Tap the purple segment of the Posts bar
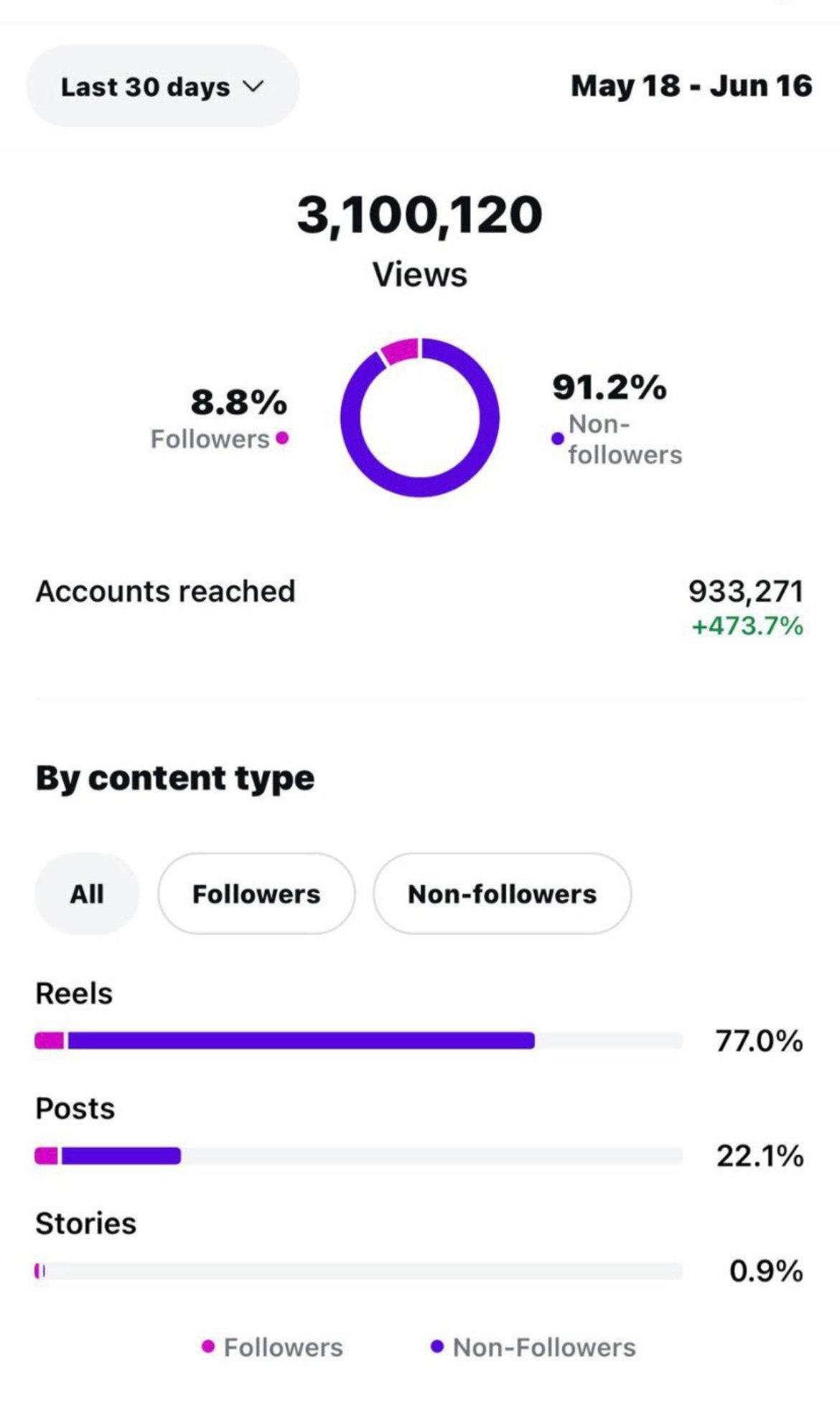Viewport: 840px width, 1405px height. click(121, 1155)
